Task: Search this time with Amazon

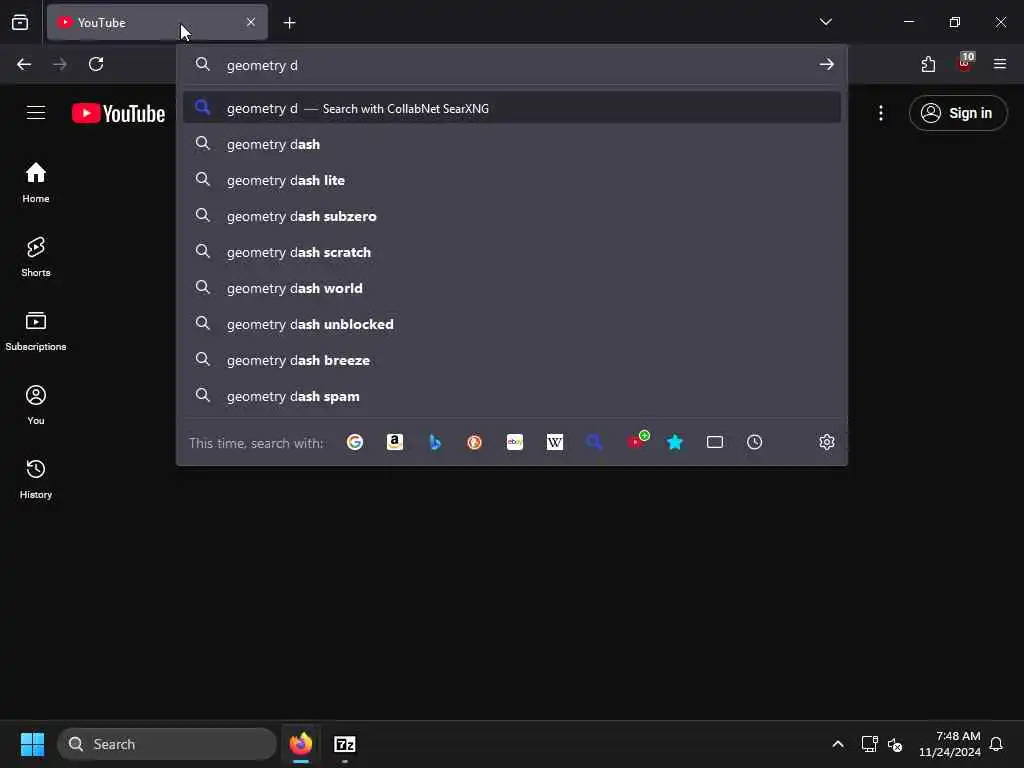Action: (394, 442)
